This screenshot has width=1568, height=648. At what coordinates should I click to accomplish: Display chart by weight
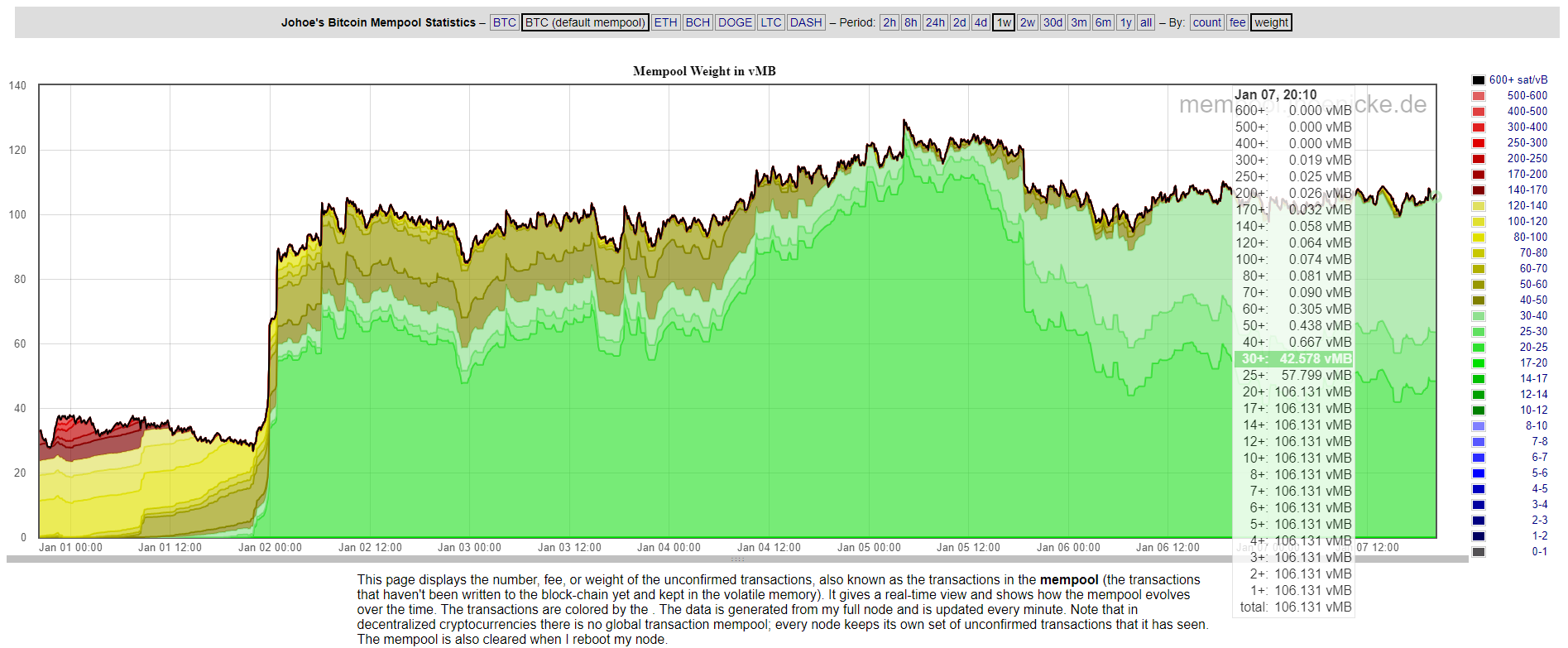[x=1271, y=22]
